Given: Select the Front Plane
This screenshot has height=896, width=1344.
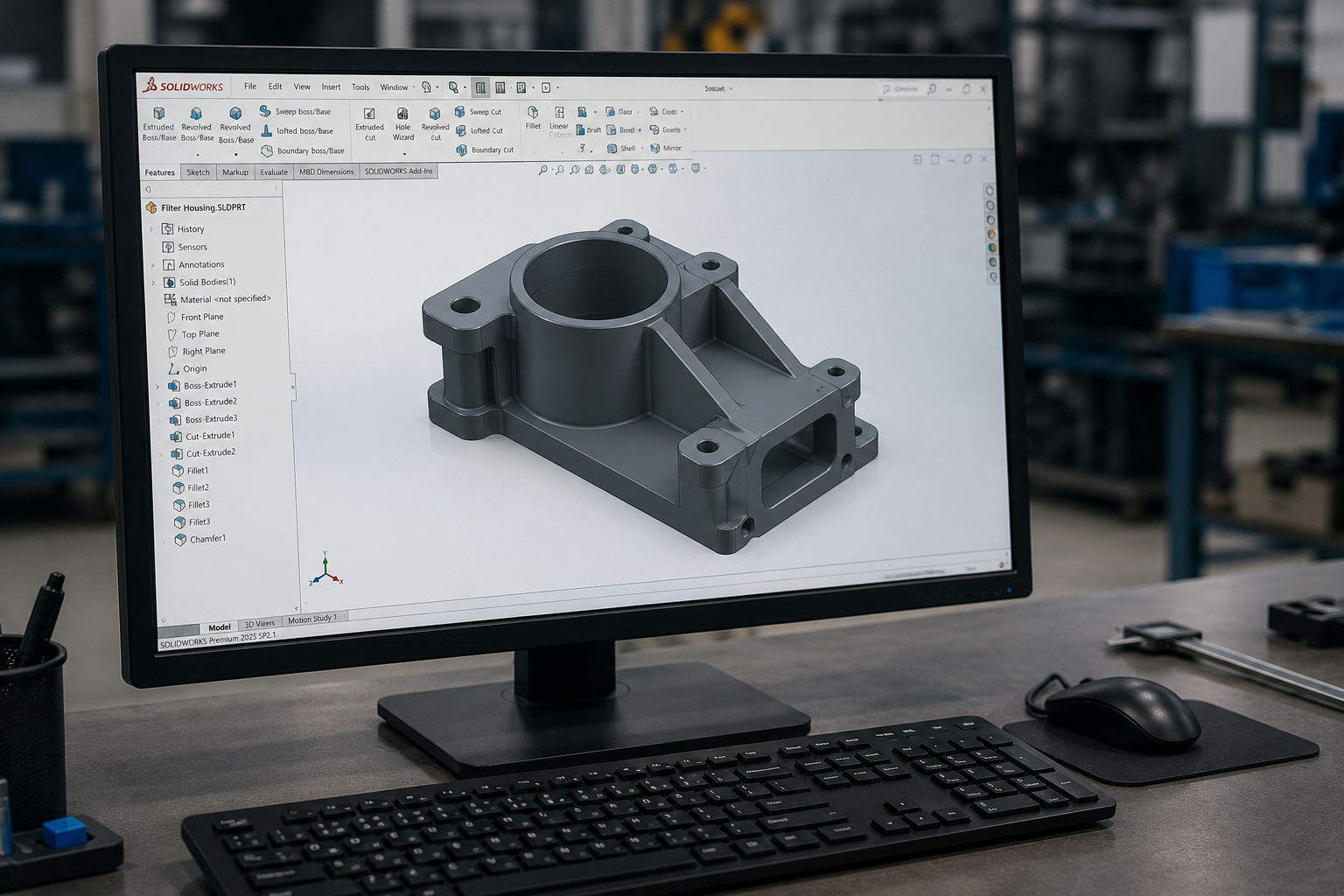Looking at the screenshot, I should (194, 317).
